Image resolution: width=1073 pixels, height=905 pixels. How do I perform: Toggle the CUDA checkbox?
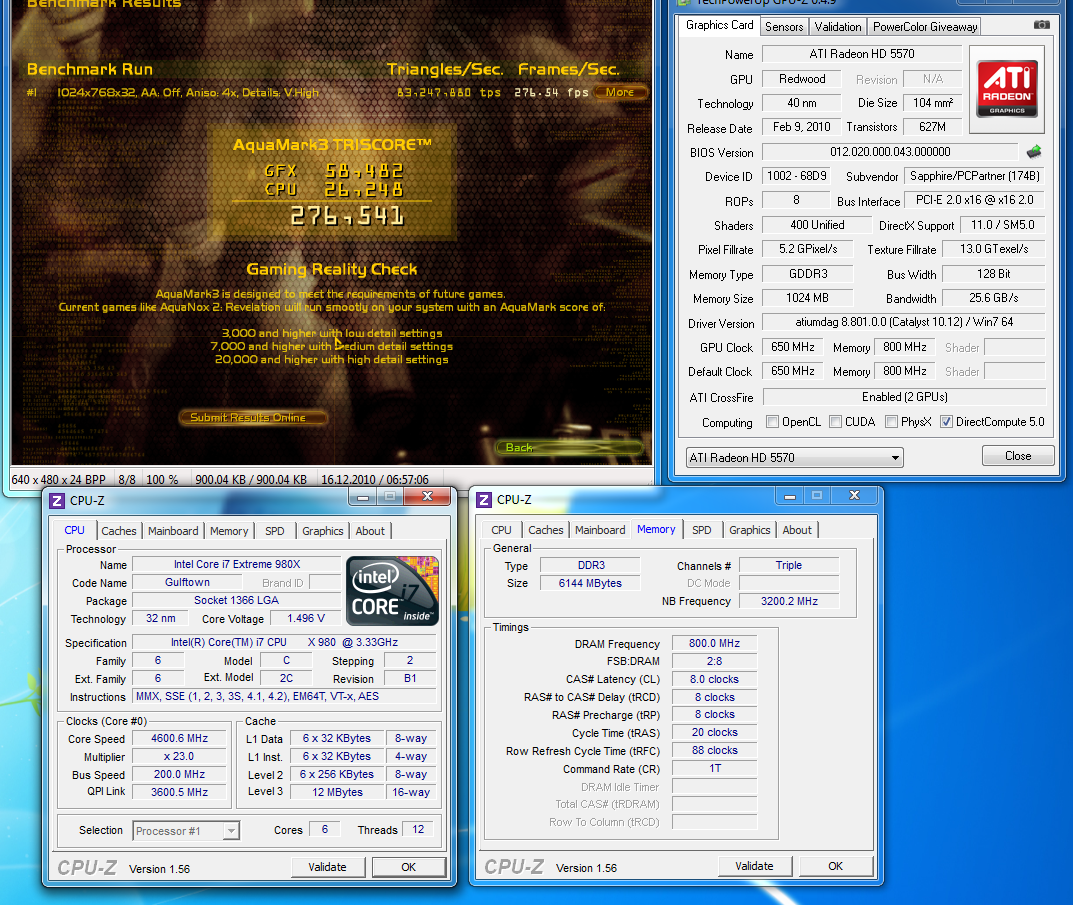tap(836, 422)
